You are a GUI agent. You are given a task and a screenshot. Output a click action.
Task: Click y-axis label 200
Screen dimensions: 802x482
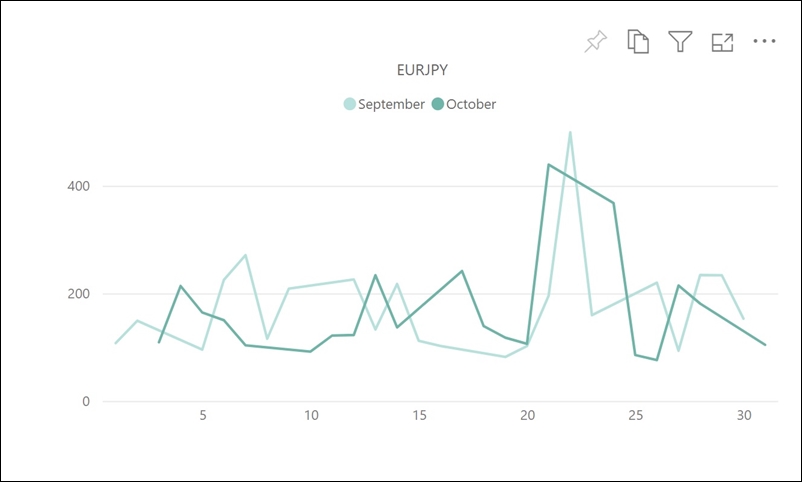pos(78,294)
